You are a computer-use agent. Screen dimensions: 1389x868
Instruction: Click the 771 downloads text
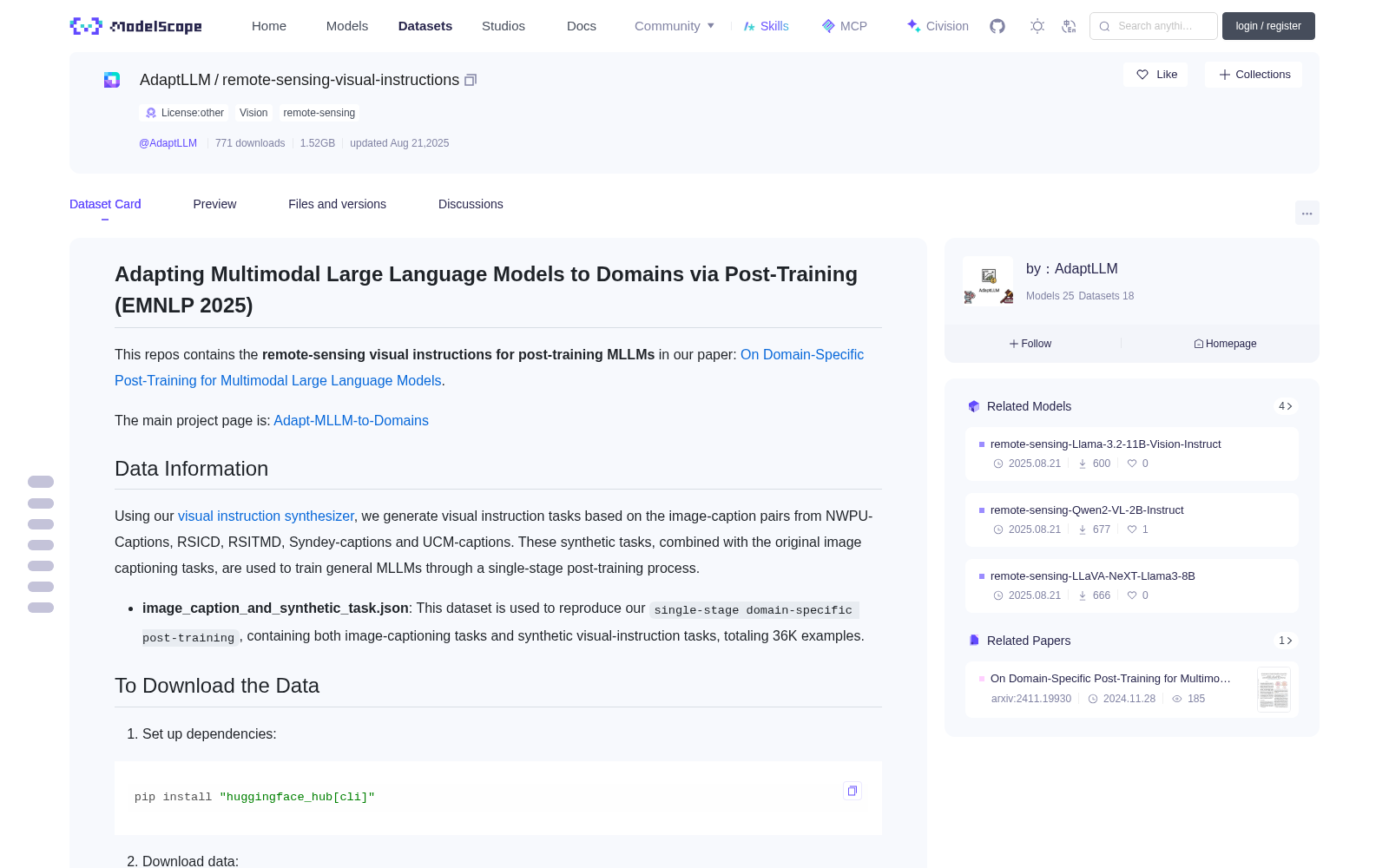(x=250, y=143)
